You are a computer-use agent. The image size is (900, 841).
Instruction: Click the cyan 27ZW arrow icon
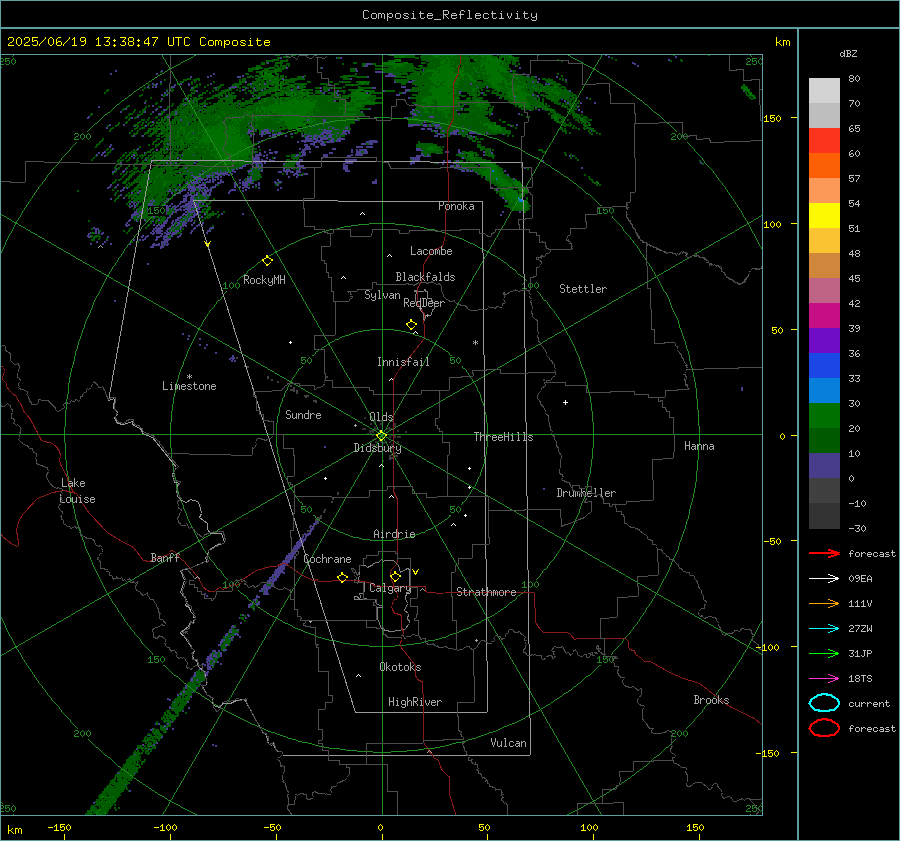824,629
